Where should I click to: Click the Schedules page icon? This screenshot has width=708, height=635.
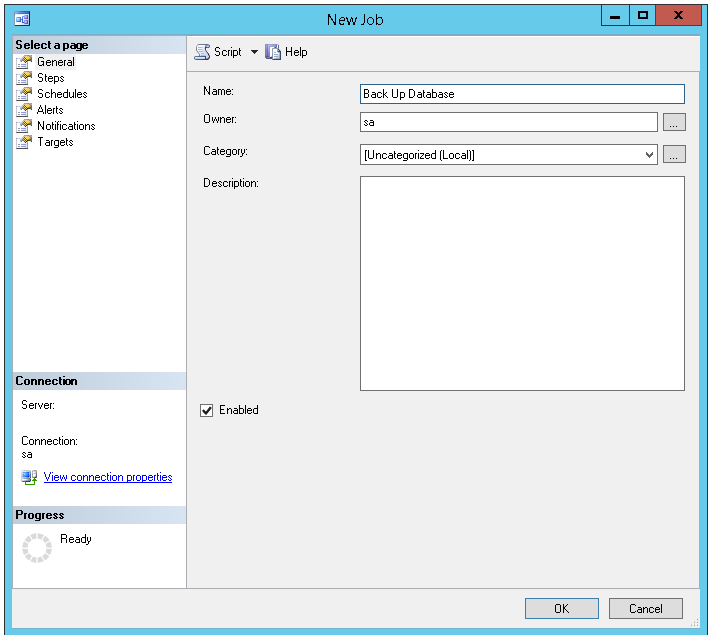tap(24, 94)
